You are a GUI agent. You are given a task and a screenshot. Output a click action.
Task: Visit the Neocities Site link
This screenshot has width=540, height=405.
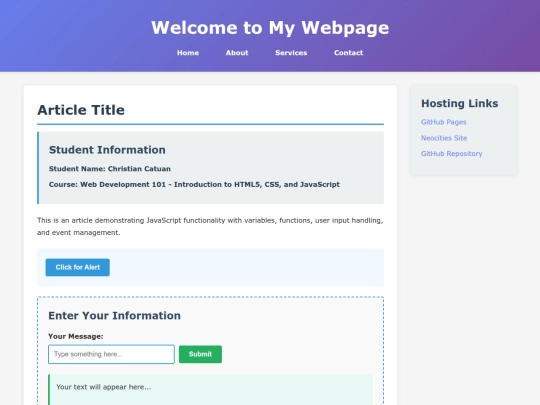(x=444, y=138)
